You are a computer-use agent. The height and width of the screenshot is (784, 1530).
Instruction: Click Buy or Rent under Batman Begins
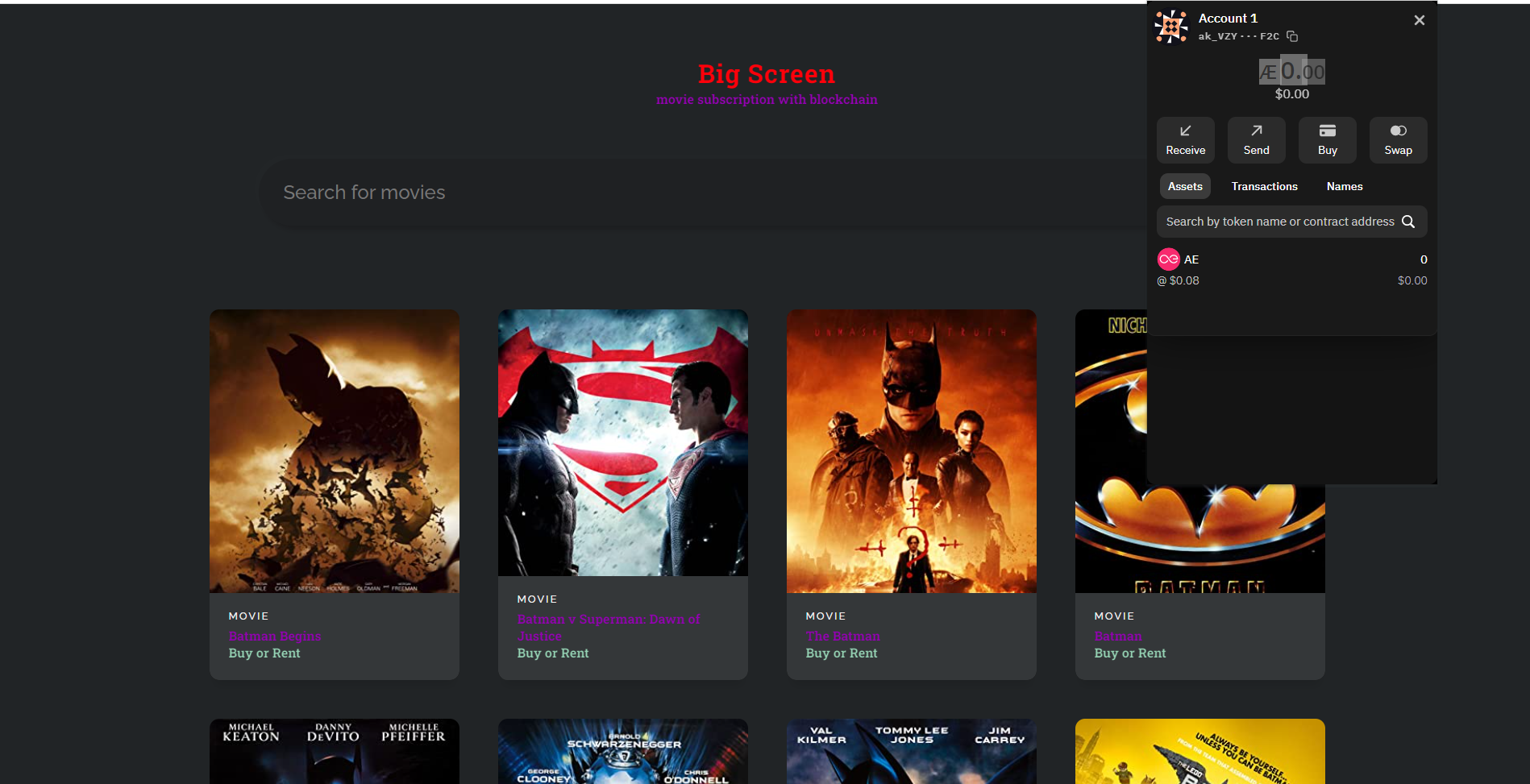[x=264, y=653]
